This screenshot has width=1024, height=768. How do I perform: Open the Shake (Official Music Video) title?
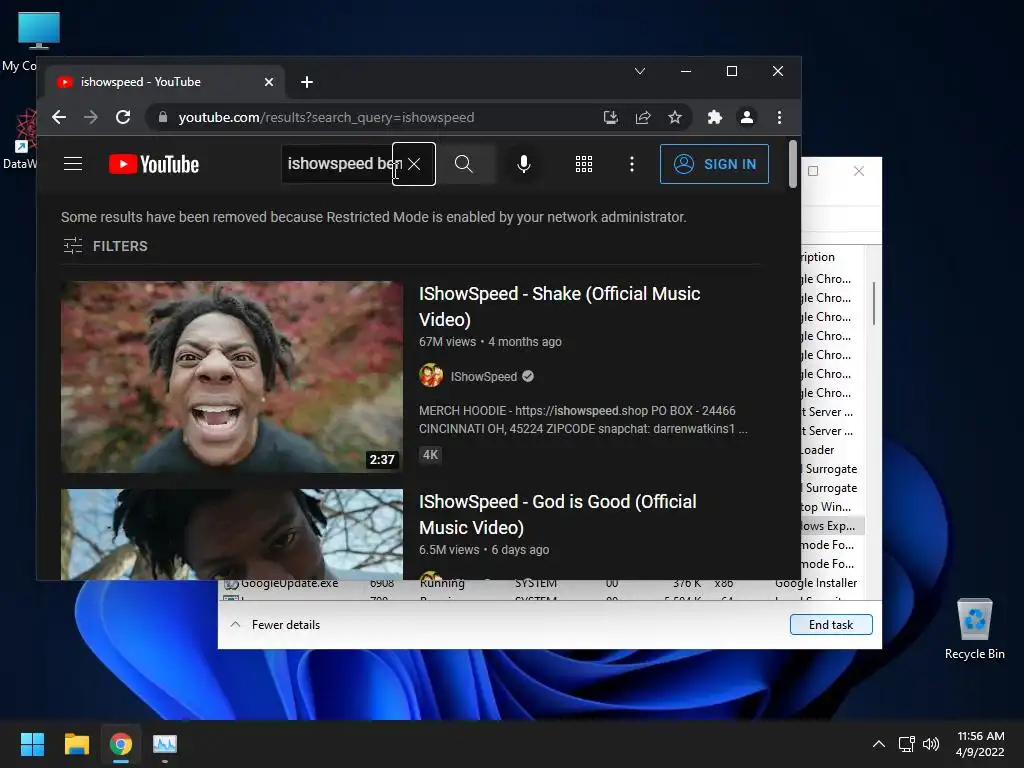[x=560, y=306]
